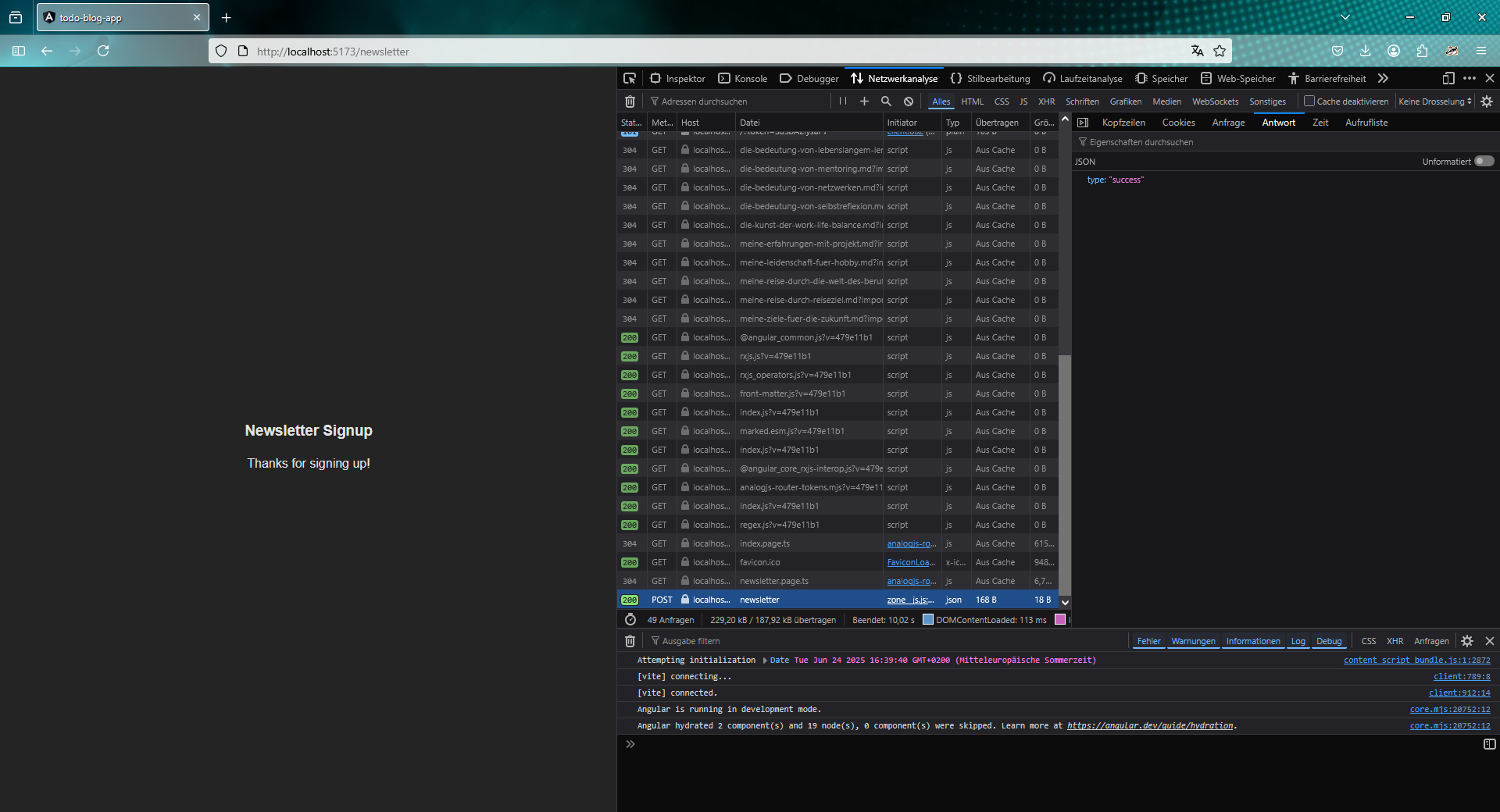
Task: Open the Speicher tab
Action: [x=1161, y=78]
